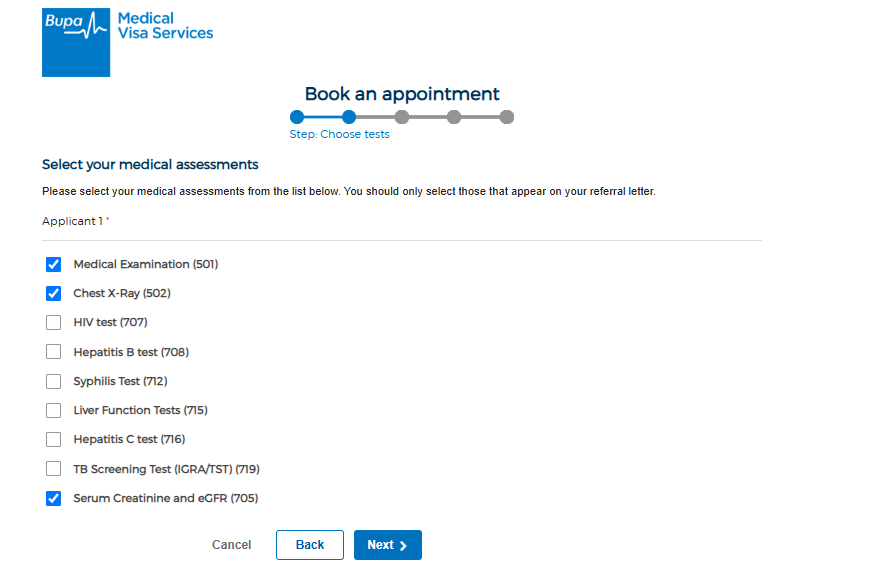Select the fourth grey progress step
The height and width of the screenshot is (584, 885).
tap(454, 117)
